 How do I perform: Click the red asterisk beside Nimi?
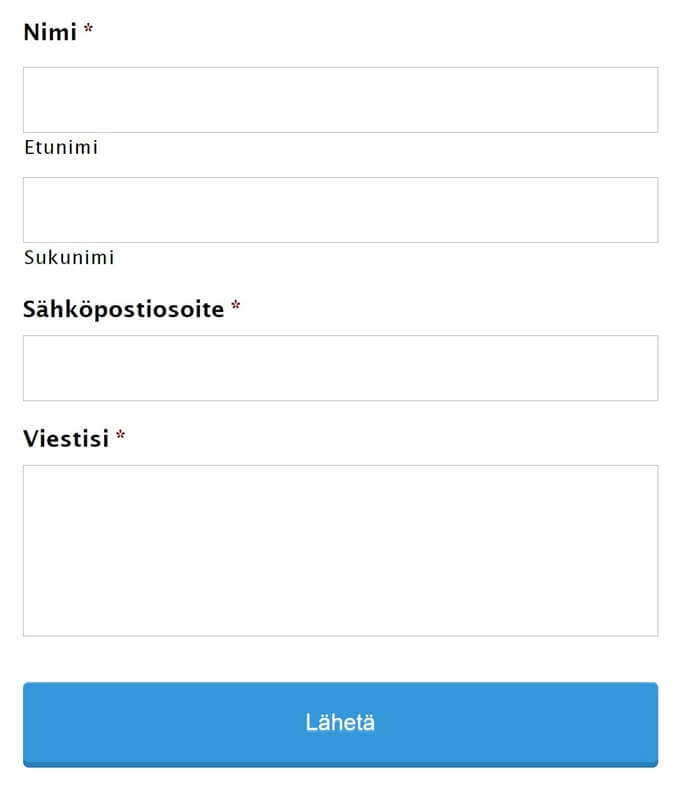[x=88, y=32]
